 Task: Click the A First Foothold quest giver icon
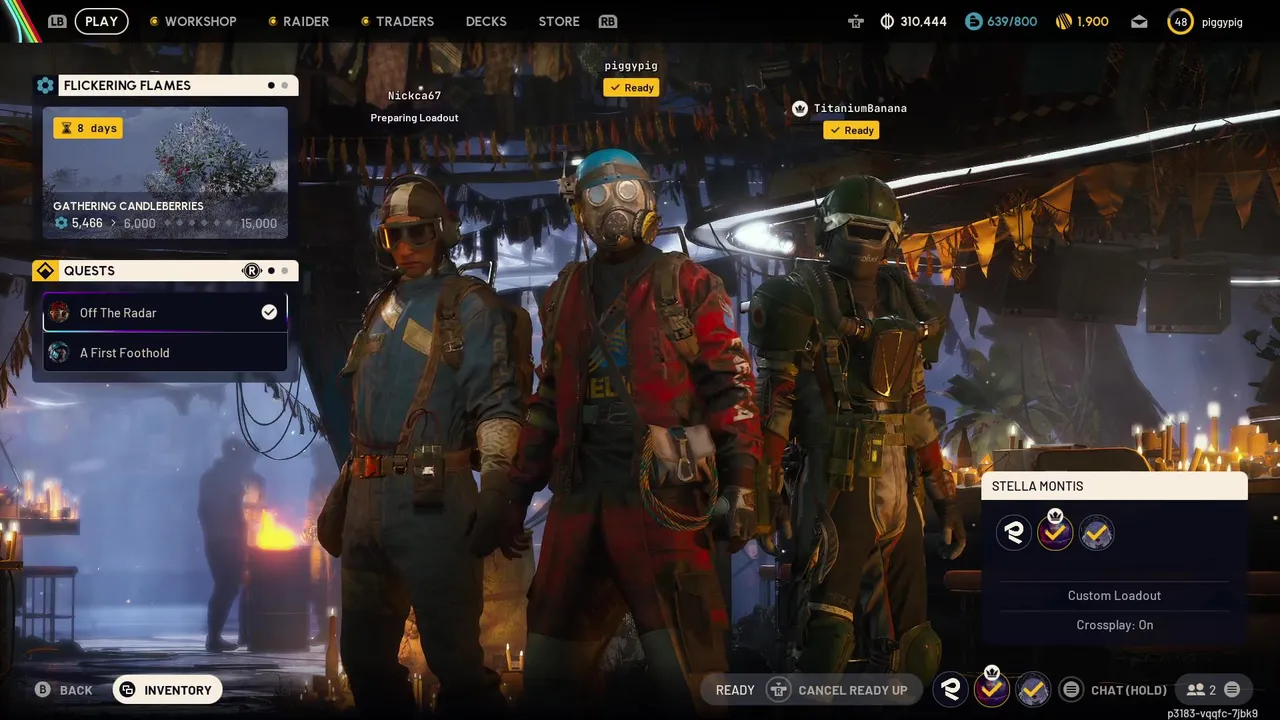coord(59,352)
